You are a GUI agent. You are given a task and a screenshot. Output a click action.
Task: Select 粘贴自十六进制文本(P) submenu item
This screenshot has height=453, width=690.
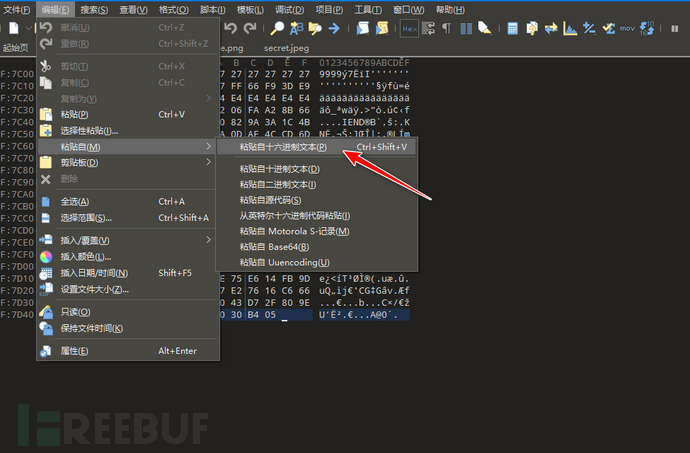[x=316, y=147]
